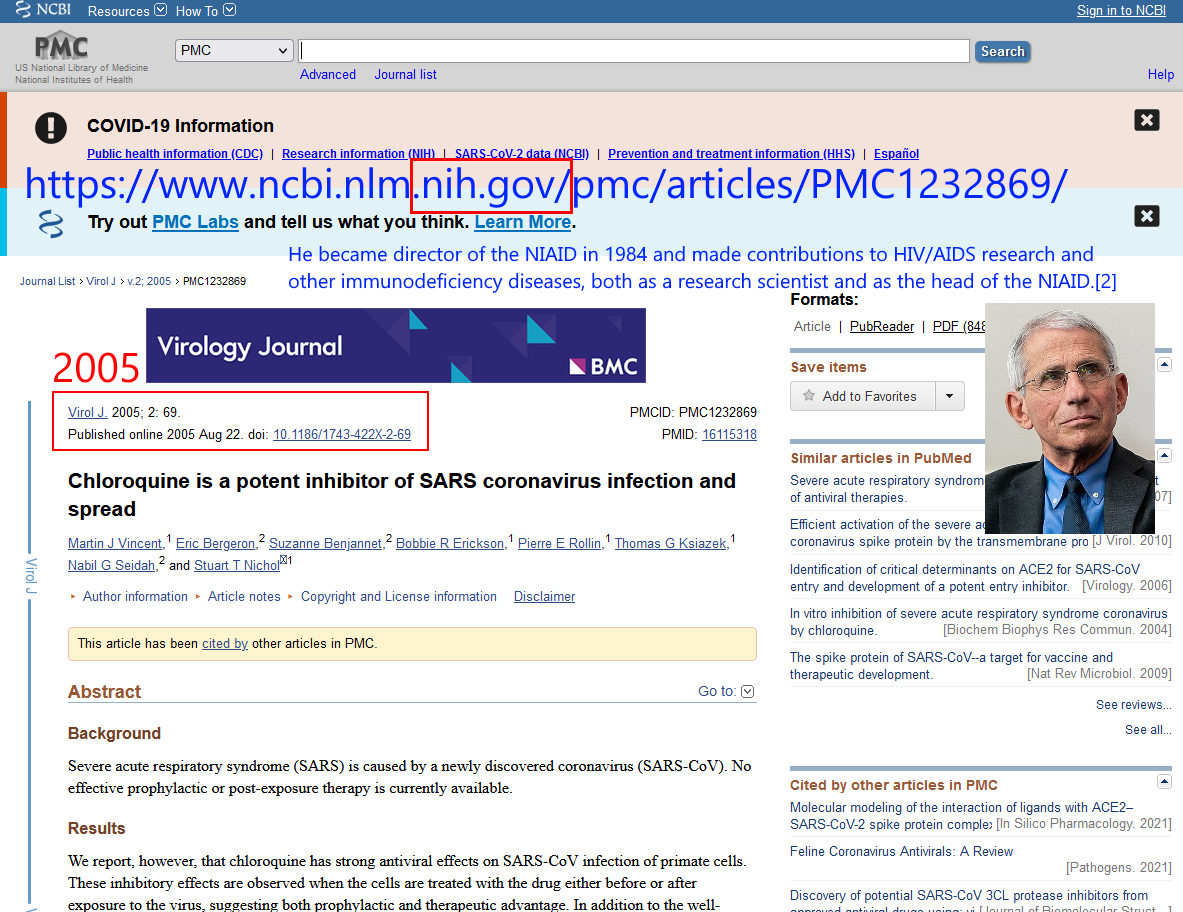Click the Virology Journal BMC banner
This screenshot has width=1183, height=912.
(395, 345)
